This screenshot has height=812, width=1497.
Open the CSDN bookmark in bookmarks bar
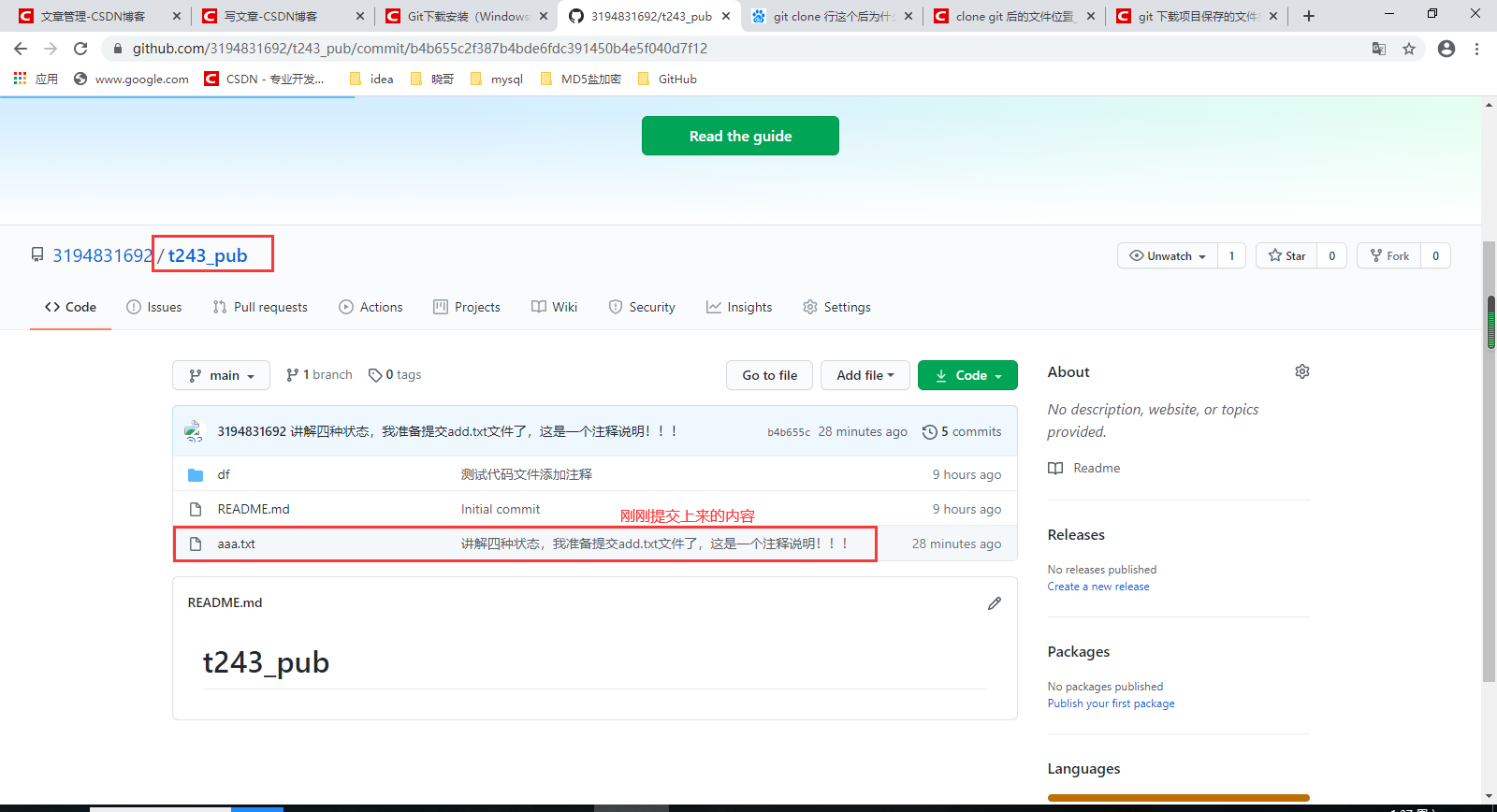(x=264, y=79)
